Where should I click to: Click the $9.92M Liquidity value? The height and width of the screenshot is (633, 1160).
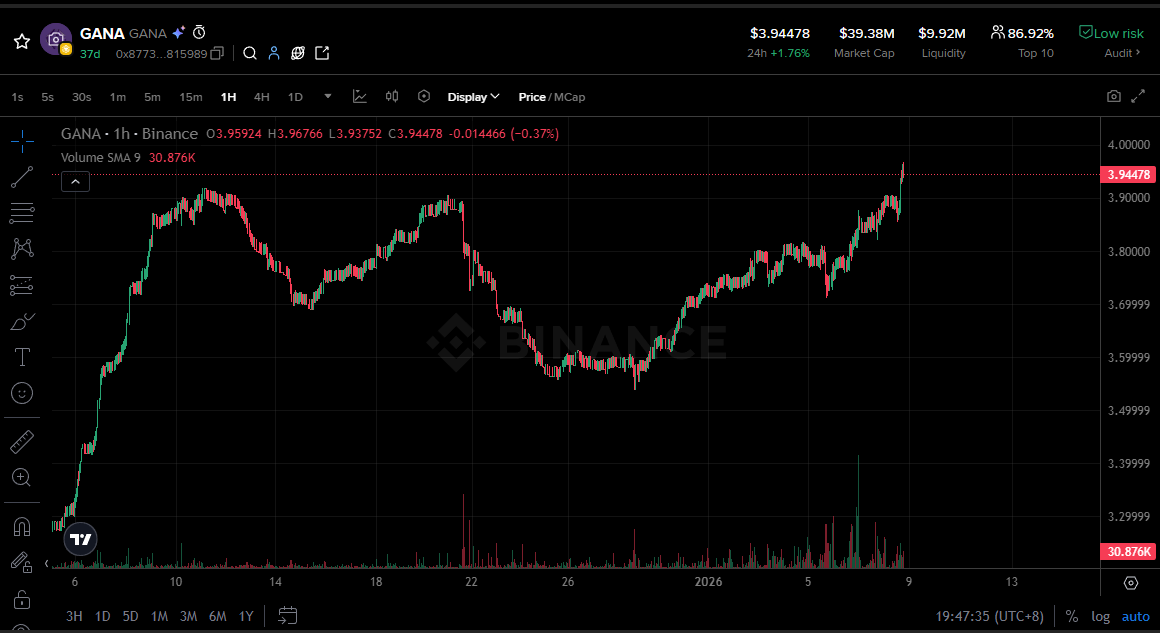coord(942,33)
